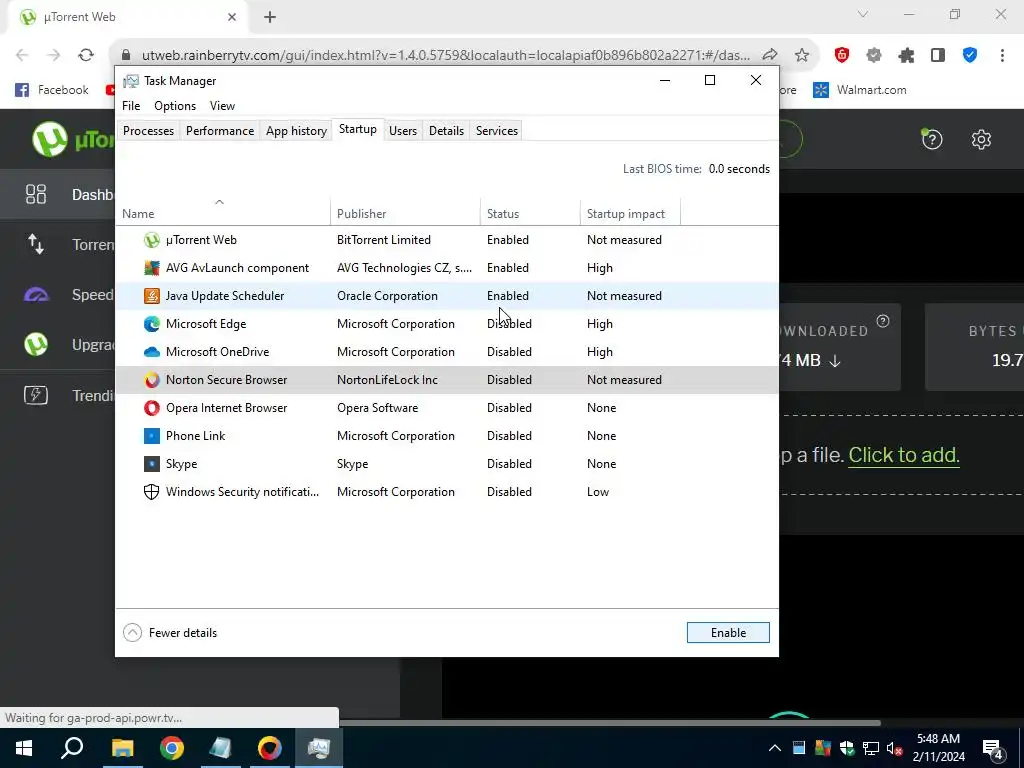This screenshot has width=1024, height=768.
Task: Click the horizontal page scrollbar
Action: 609,723
